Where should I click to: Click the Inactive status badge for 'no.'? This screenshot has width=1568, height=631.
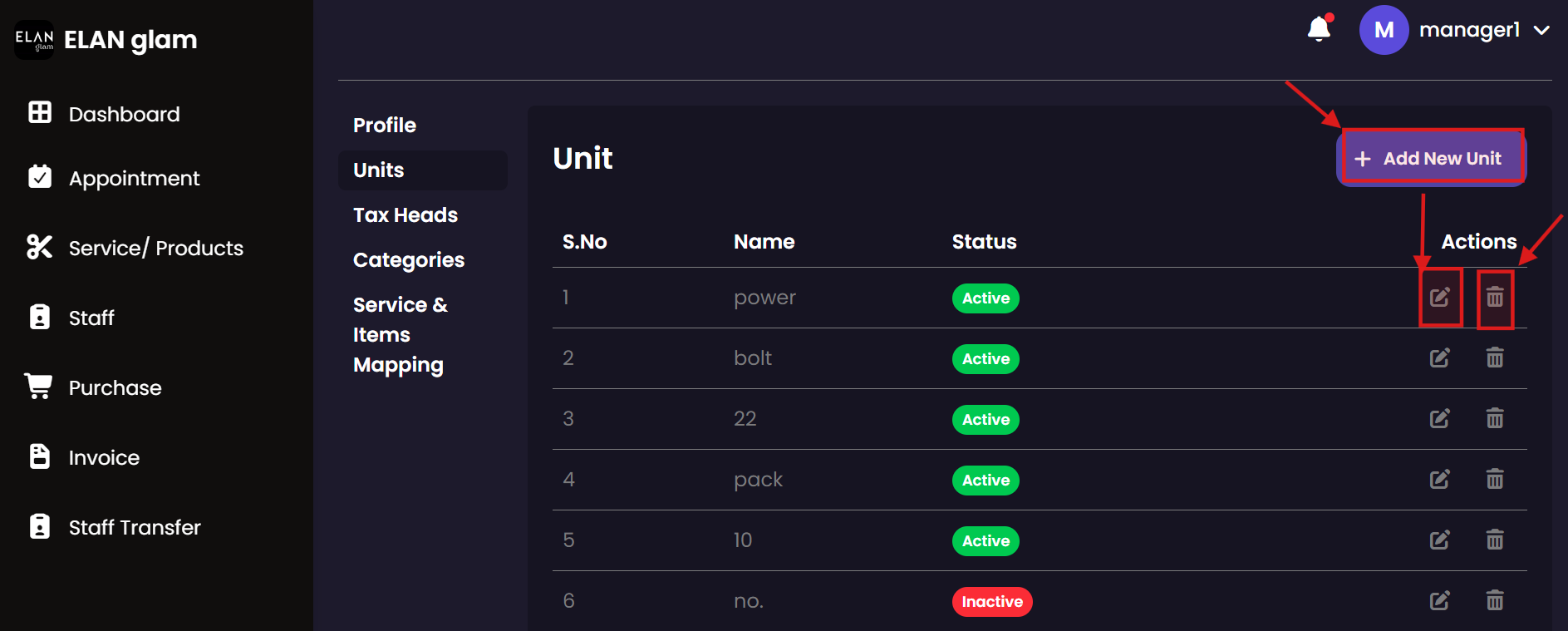point(991,602)
